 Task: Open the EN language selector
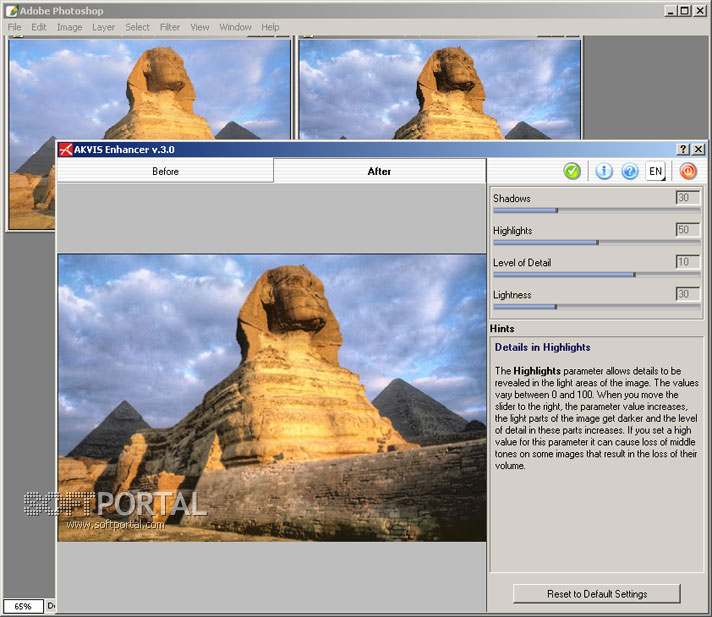[x=655, y=171]
